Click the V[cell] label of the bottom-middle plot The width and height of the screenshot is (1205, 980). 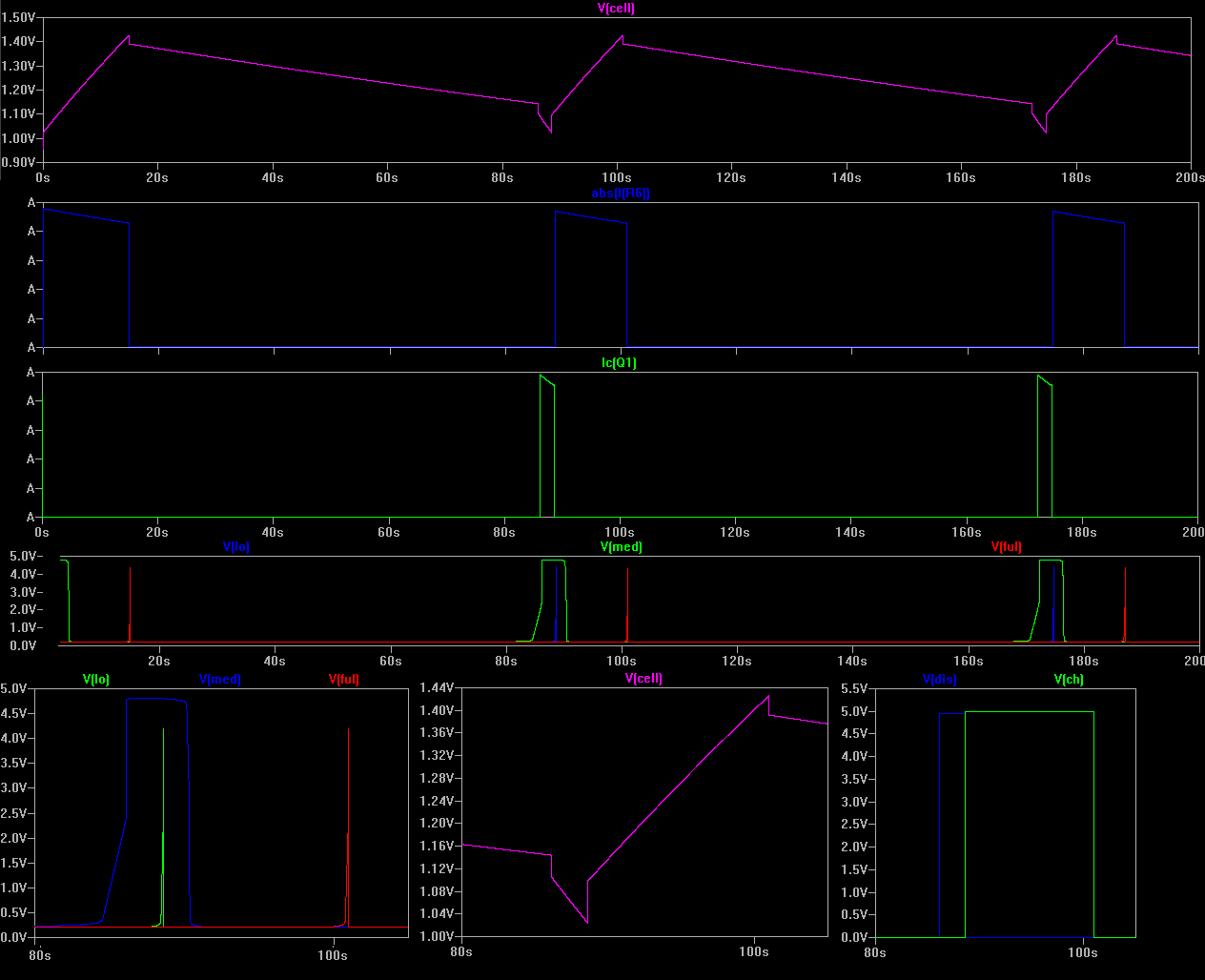[643, 679]
